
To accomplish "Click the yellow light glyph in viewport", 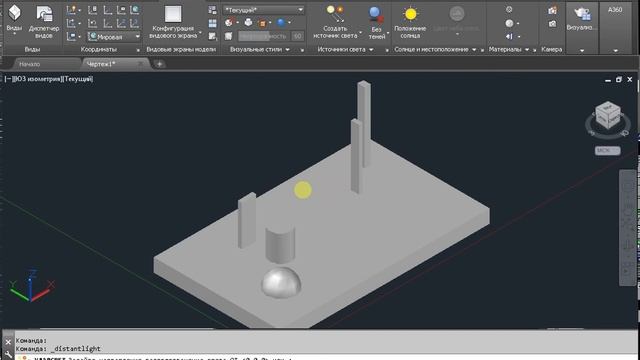I will 303,190.
